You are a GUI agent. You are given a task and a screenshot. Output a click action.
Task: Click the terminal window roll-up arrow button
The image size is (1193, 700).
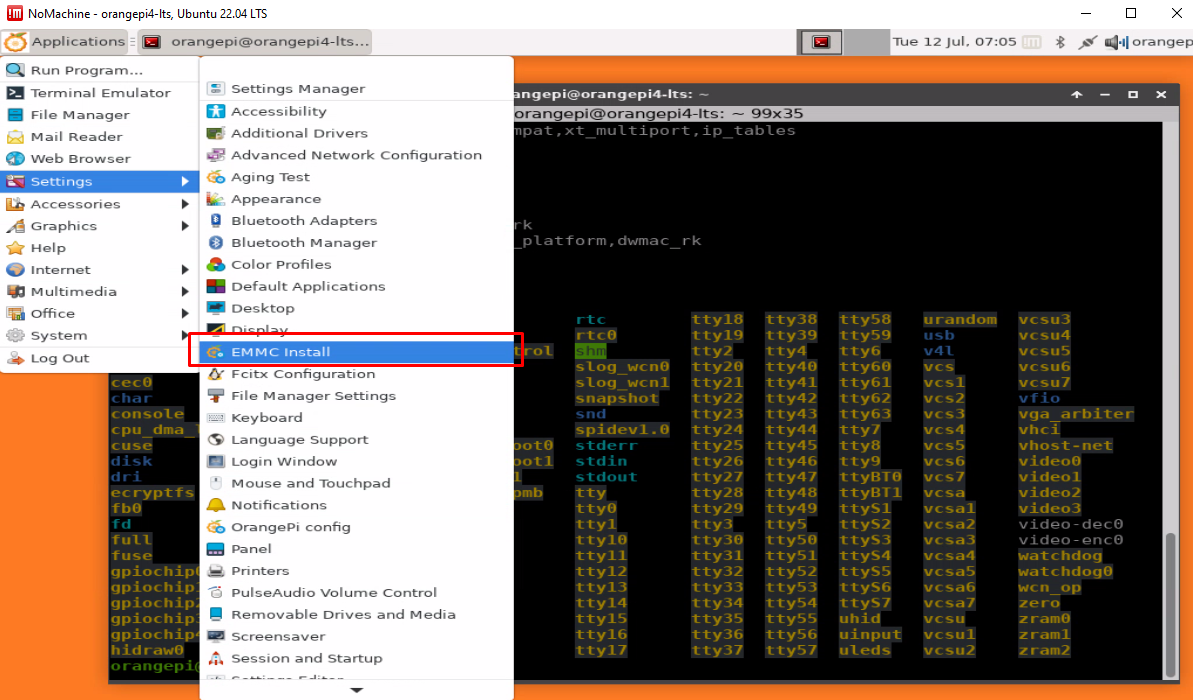(x=1077, y=94)
